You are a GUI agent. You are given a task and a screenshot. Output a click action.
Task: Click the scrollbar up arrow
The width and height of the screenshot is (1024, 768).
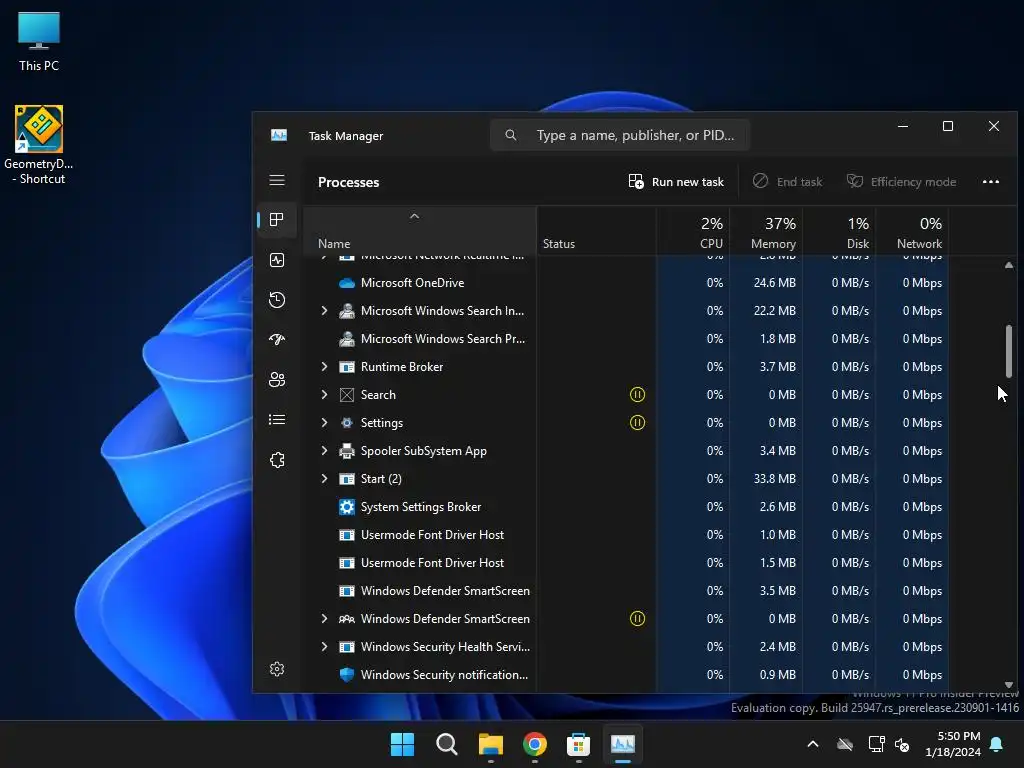tap(1009, 265)
